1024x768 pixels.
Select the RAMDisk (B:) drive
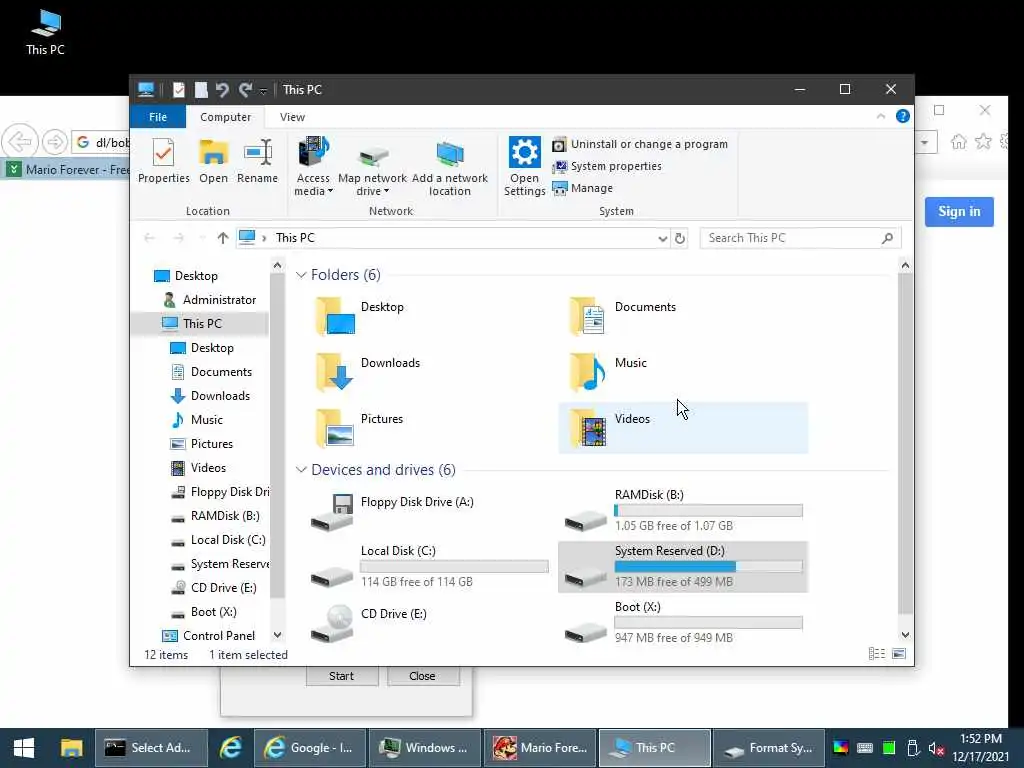[x=683, y=511]
